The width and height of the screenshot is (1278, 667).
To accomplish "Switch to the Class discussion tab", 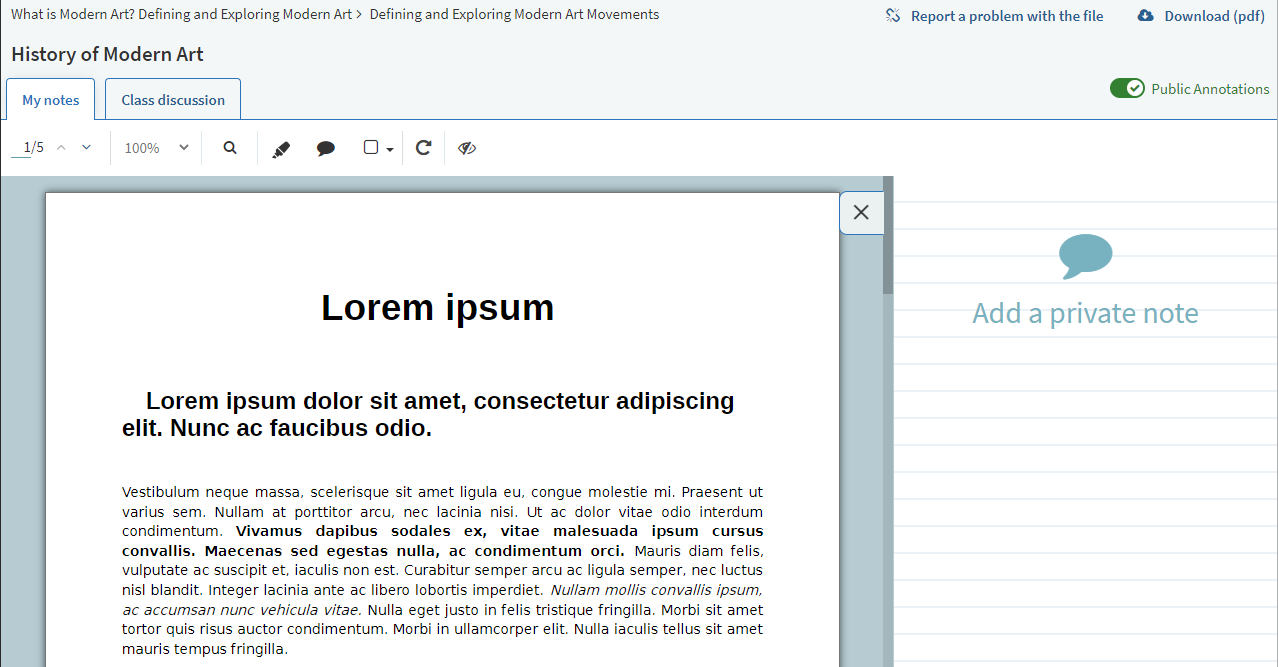I will [x=173, y=100].
